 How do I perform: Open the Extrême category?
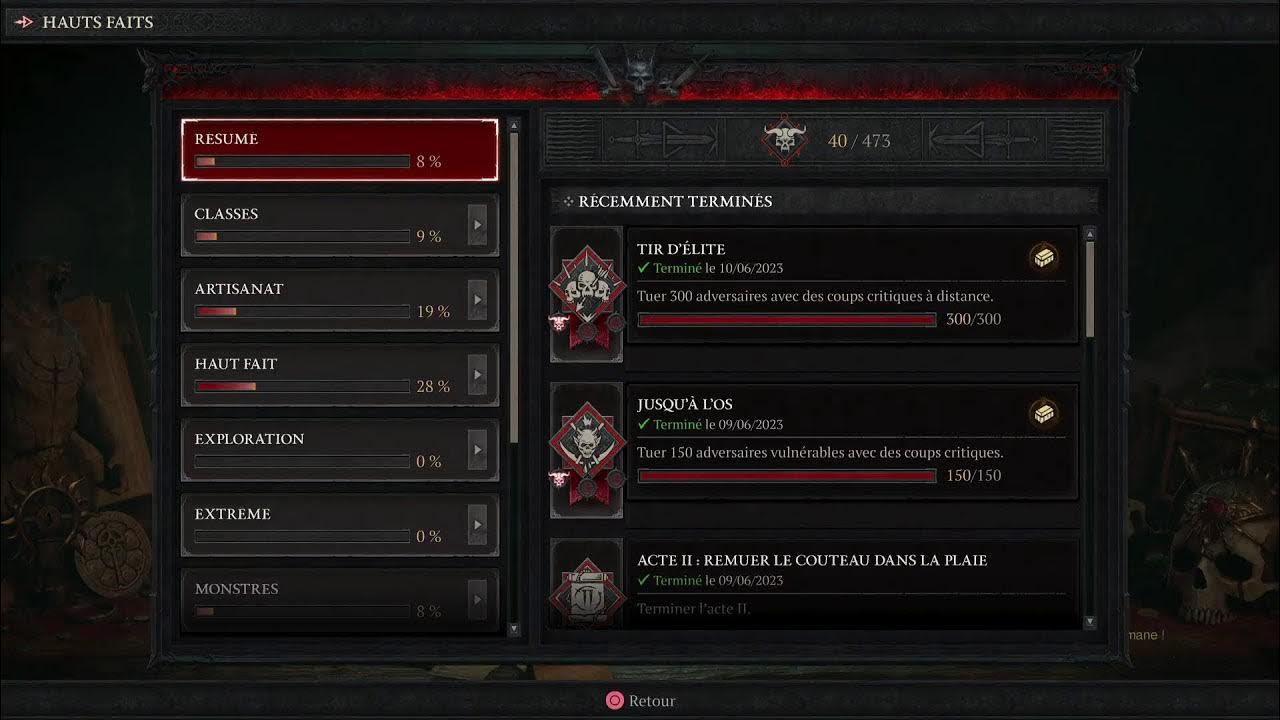340,525
